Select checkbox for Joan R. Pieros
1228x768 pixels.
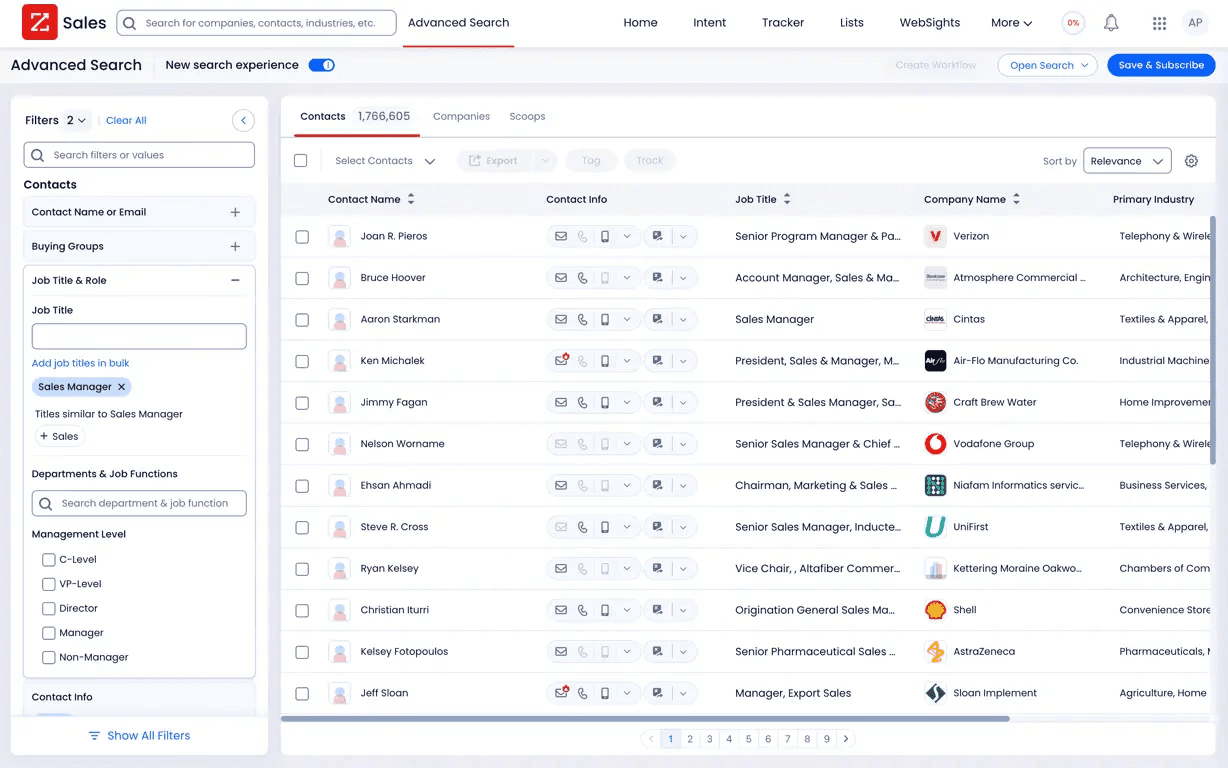302,237
